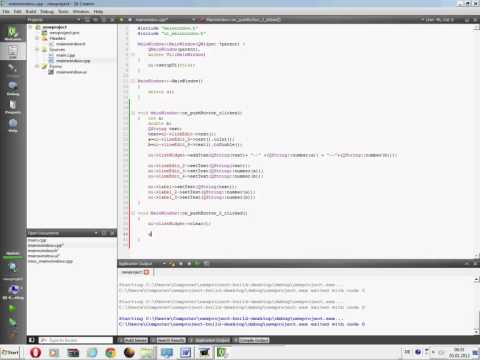
Task: Open Help mode in sidebar
Action: pos(13,125)
